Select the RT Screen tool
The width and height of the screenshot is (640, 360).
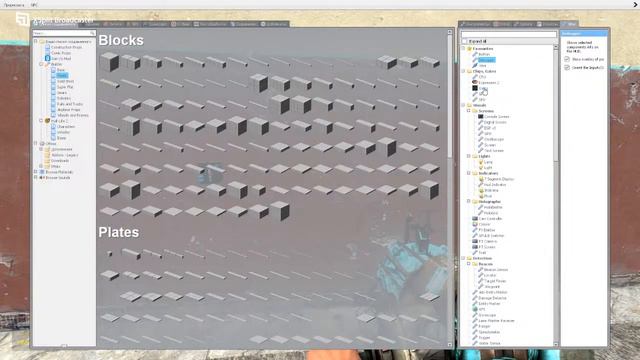point(487,247)
